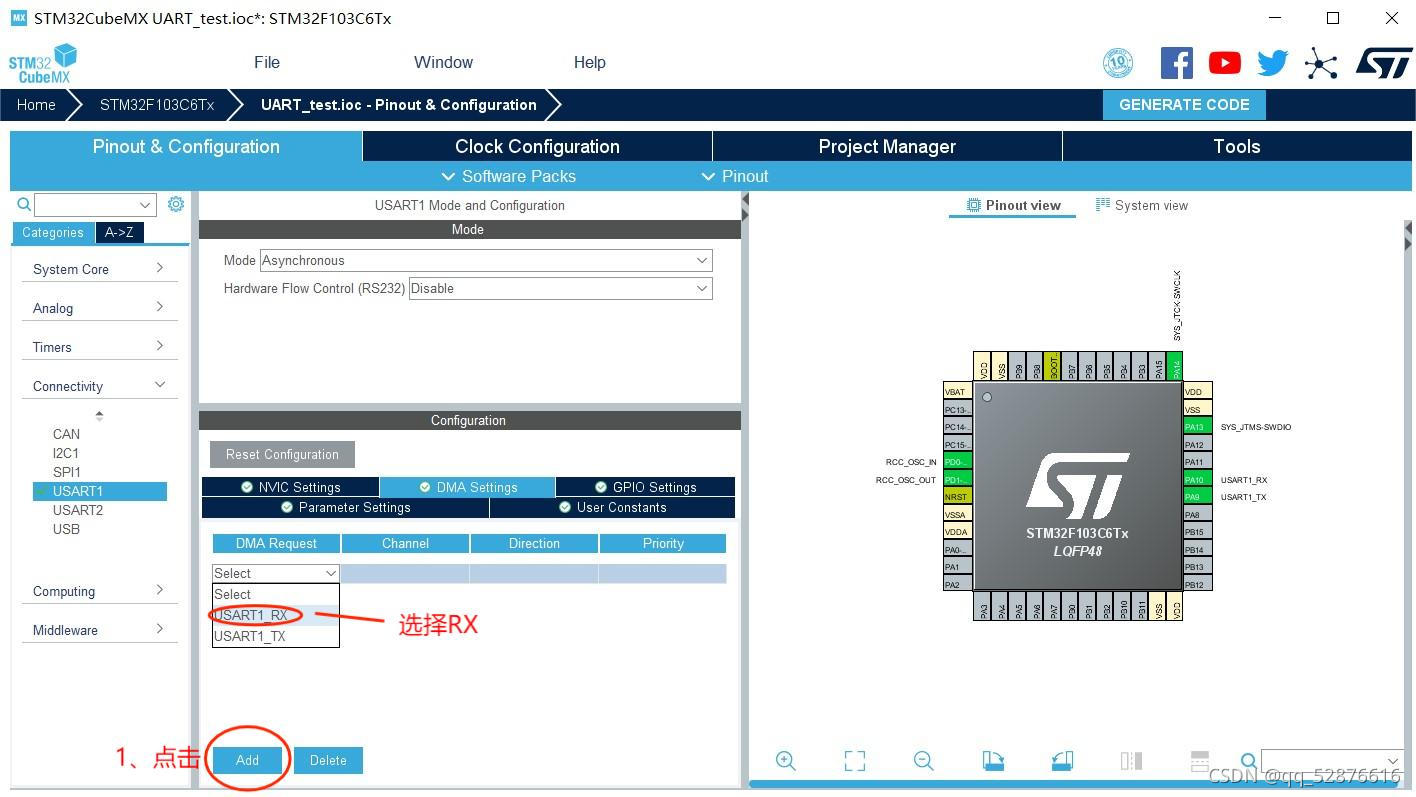Open the NVIC Settings tab
This screenshot has height=797, width=1416.
click(x=290, y=487)
